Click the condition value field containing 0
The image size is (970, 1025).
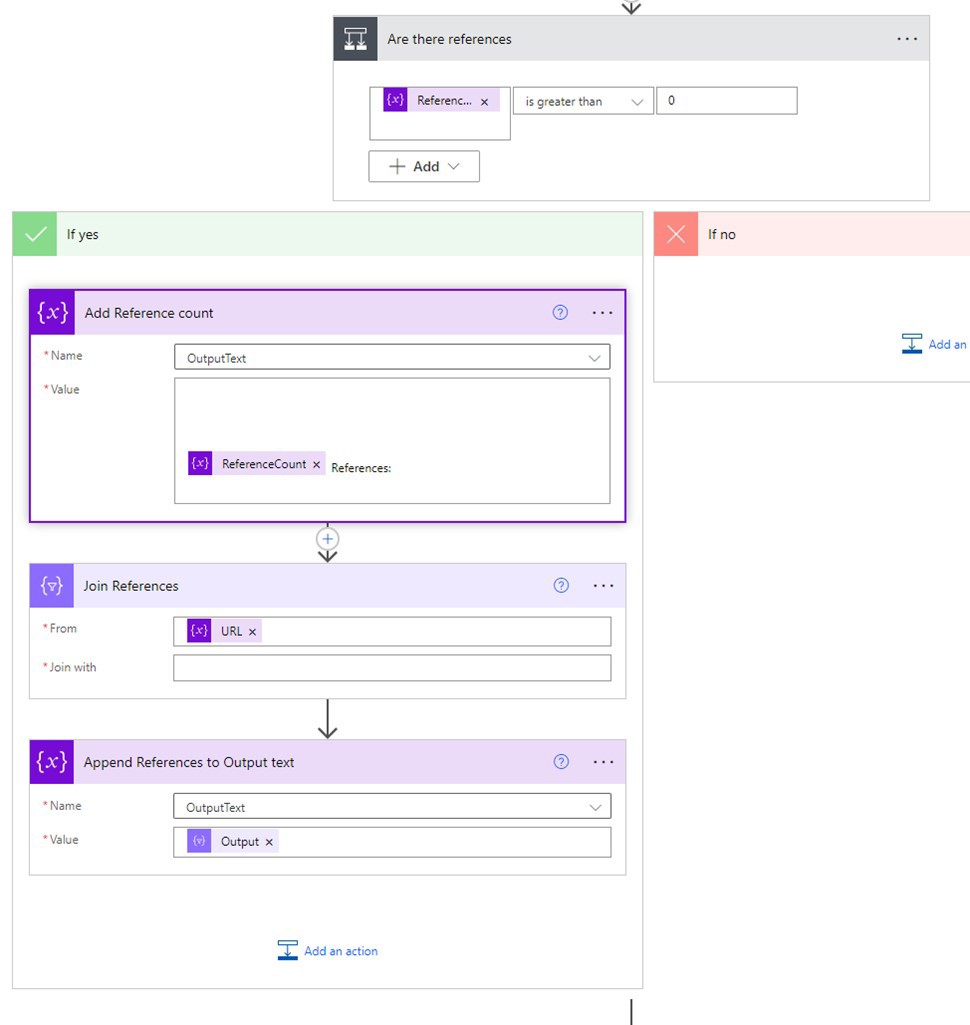726,101
